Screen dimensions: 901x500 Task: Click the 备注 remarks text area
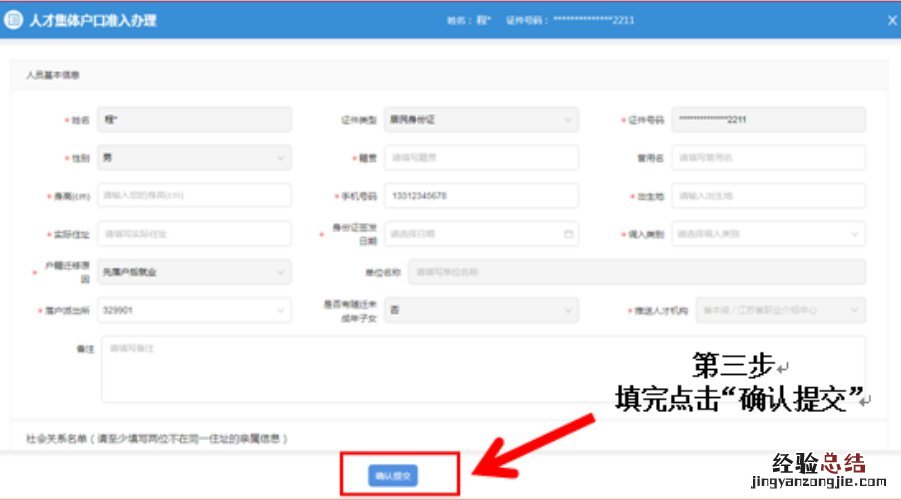point(482,369)
